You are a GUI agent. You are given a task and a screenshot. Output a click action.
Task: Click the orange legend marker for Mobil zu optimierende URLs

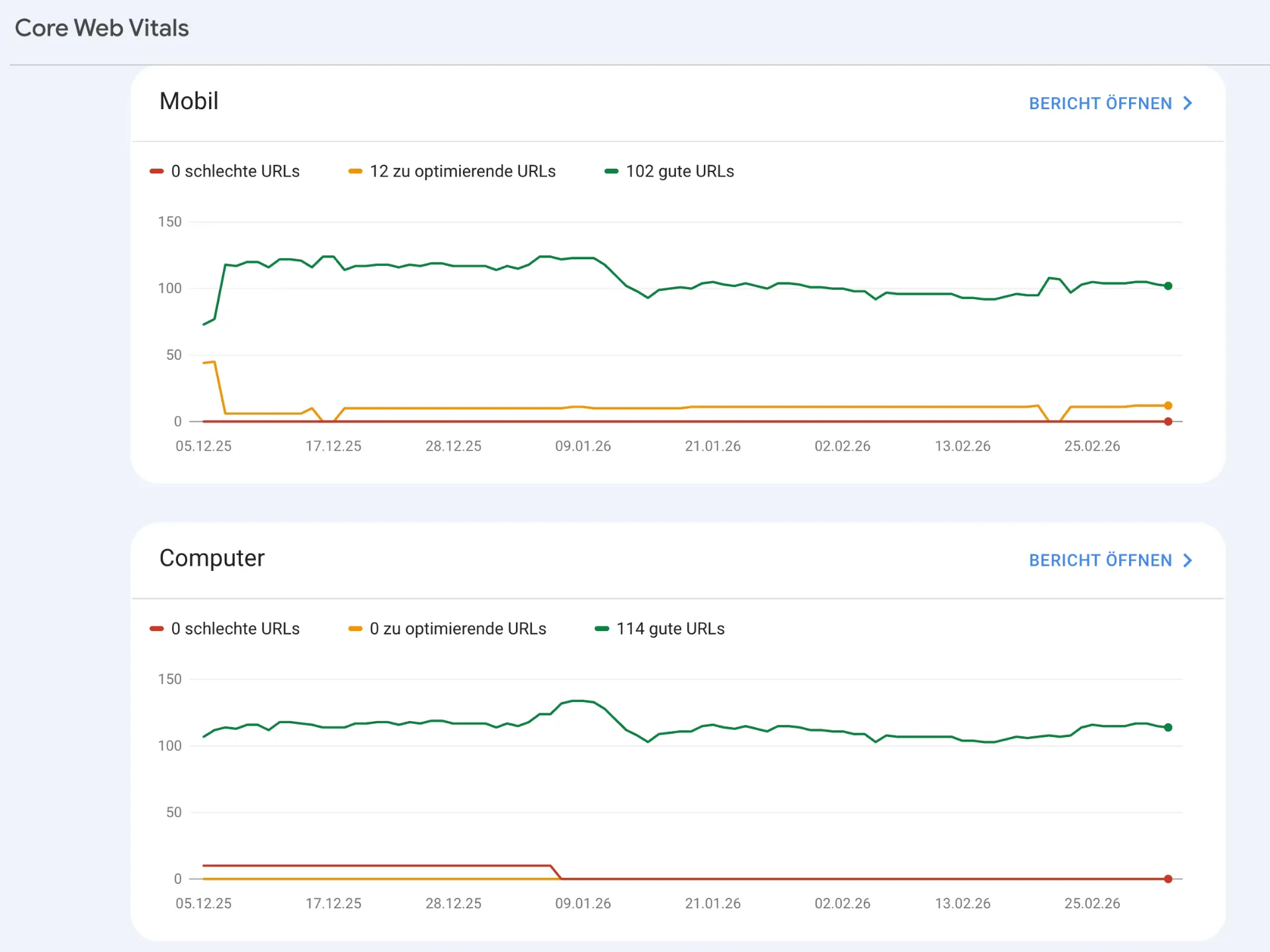(x=355, y=171)
